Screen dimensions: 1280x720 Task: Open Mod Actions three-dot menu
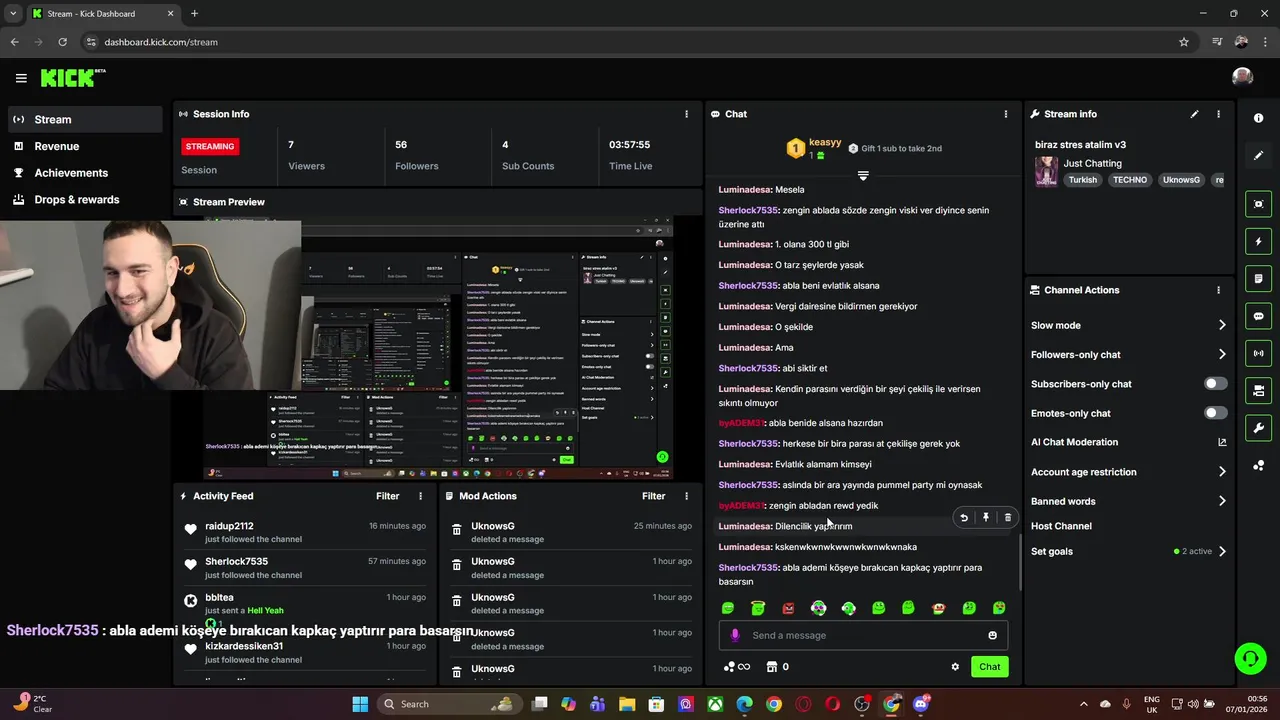(x=686, y=496)
